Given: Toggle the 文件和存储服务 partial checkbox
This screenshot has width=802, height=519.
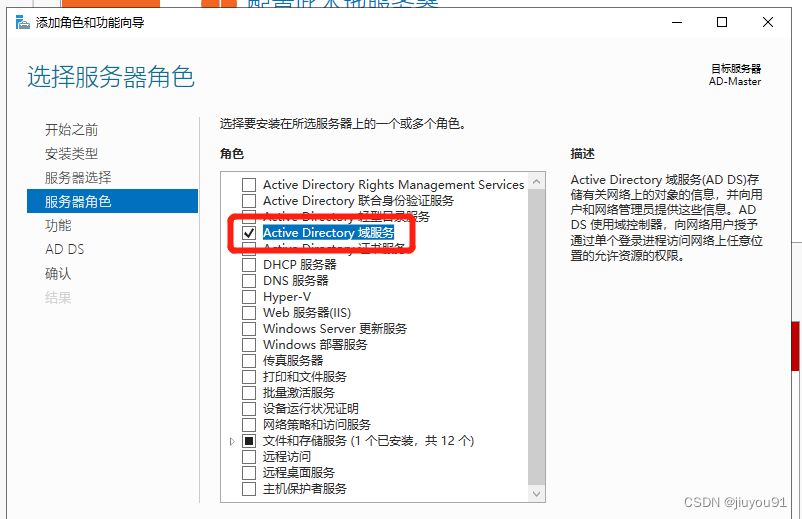Looking at the screenshot, I should pyautogui.click(x=249, y=441).
